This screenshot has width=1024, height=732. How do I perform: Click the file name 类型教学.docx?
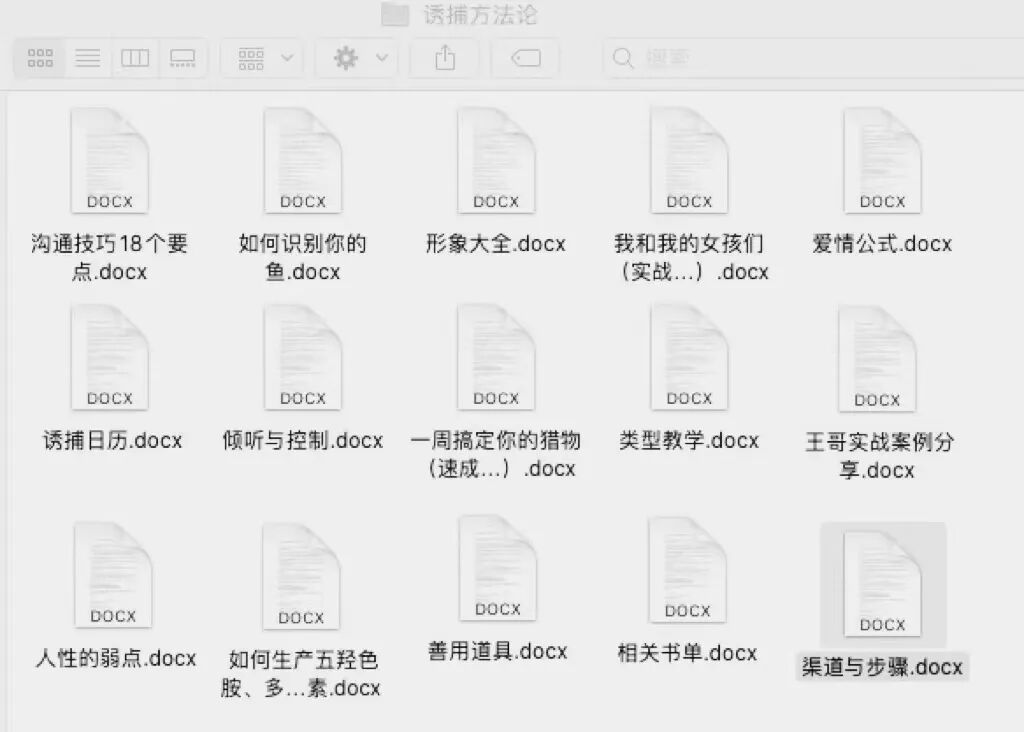(689, 441)
